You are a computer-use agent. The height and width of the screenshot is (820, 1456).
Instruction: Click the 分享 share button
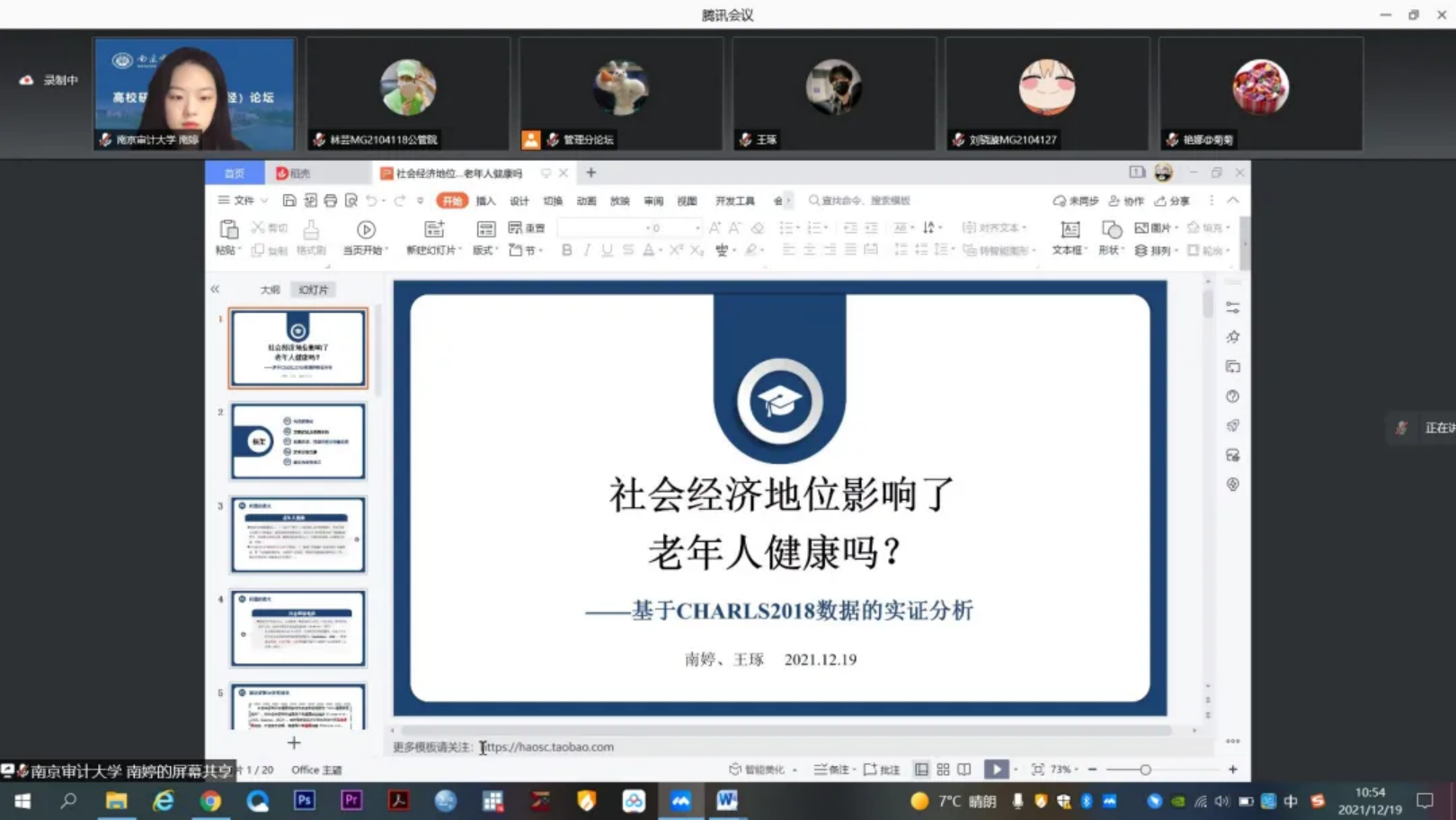[x=1173, y=201]
